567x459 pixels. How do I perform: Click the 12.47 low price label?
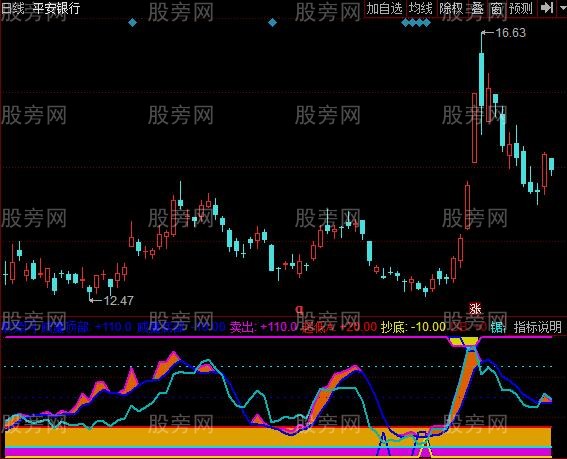click(118, 301)
